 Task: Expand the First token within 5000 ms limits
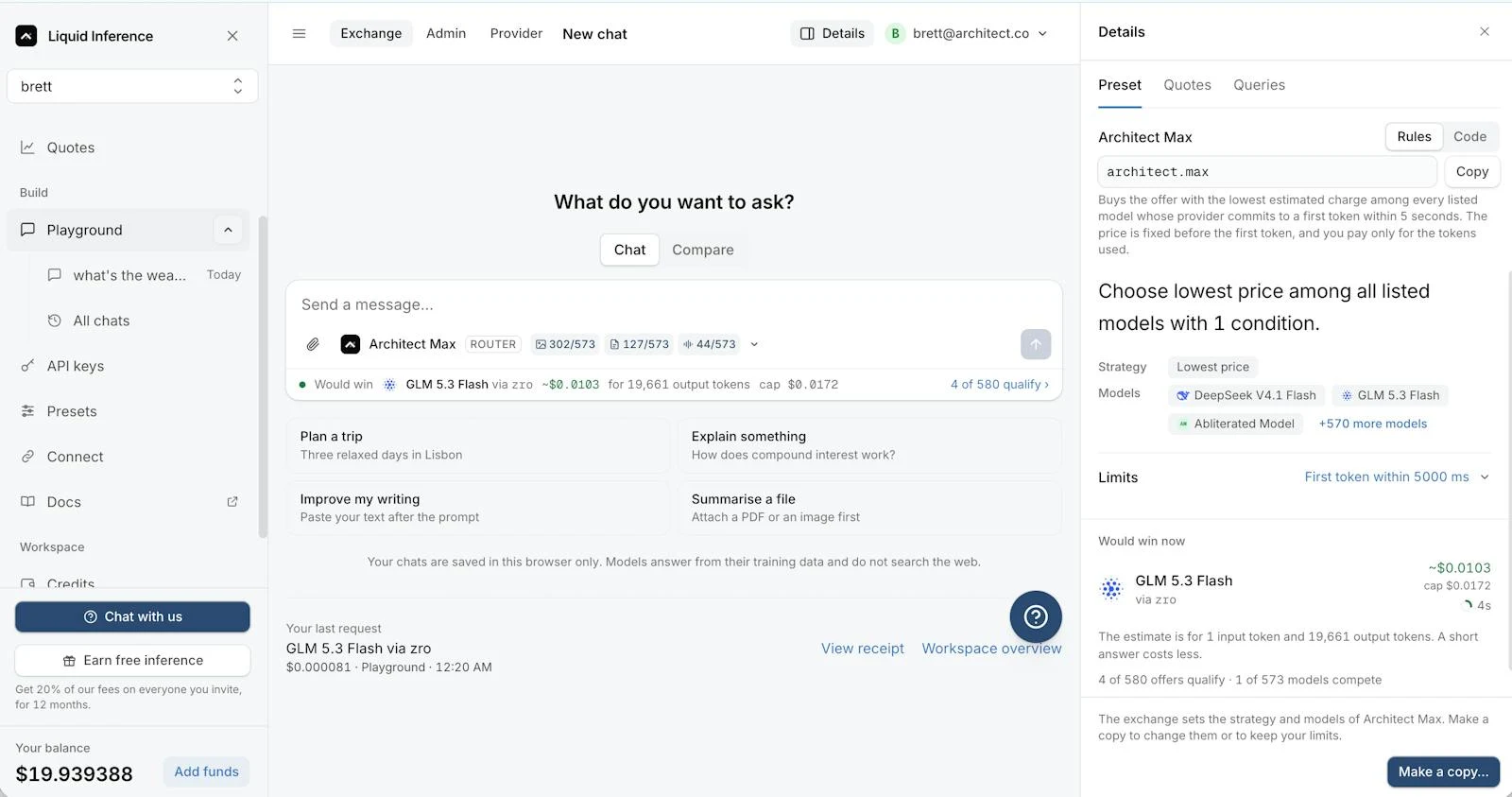tap(1397, 477)
